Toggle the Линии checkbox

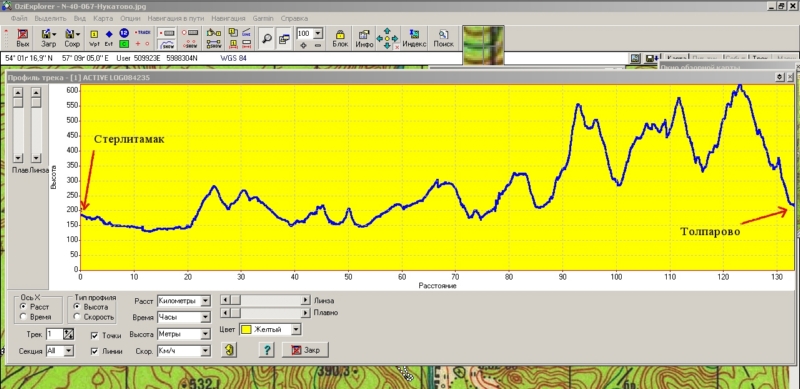[94, 351]
